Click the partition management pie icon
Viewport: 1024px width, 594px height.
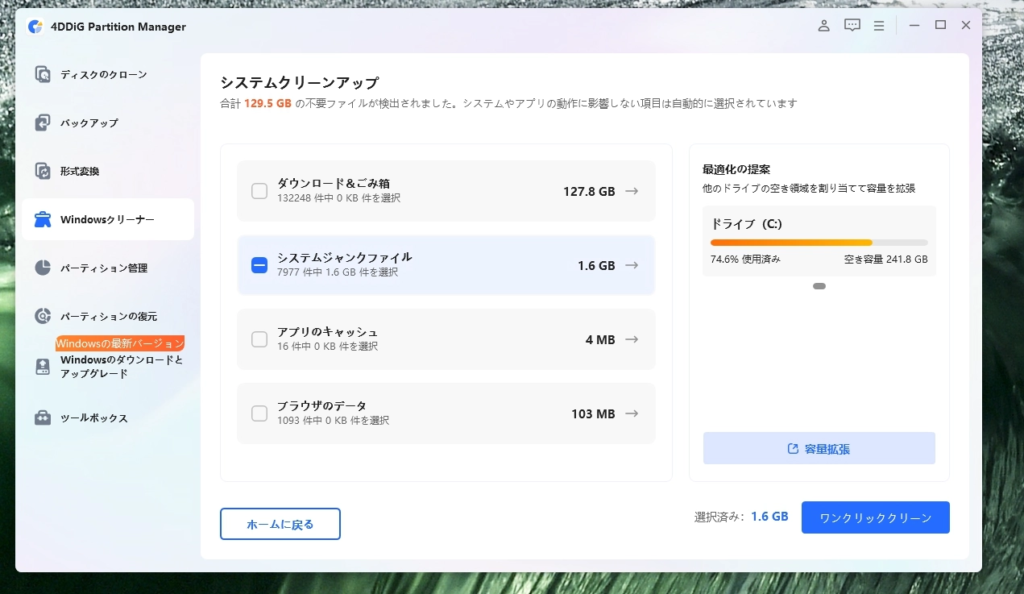(42, 268)
